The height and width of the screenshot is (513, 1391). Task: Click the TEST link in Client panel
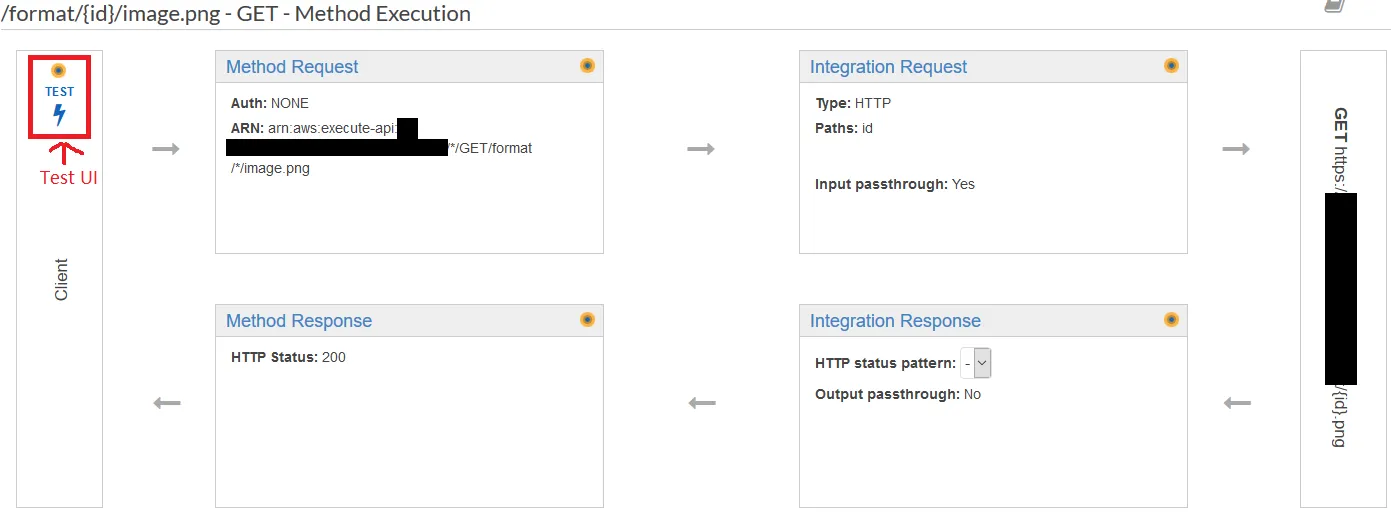59,92
